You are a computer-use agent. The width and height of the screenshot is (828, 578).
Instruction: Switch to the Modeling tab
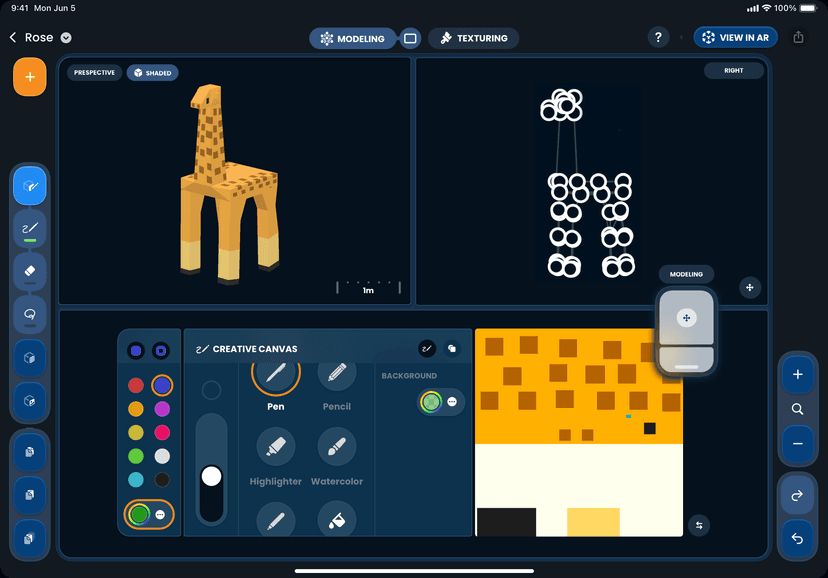click(352, 37)
